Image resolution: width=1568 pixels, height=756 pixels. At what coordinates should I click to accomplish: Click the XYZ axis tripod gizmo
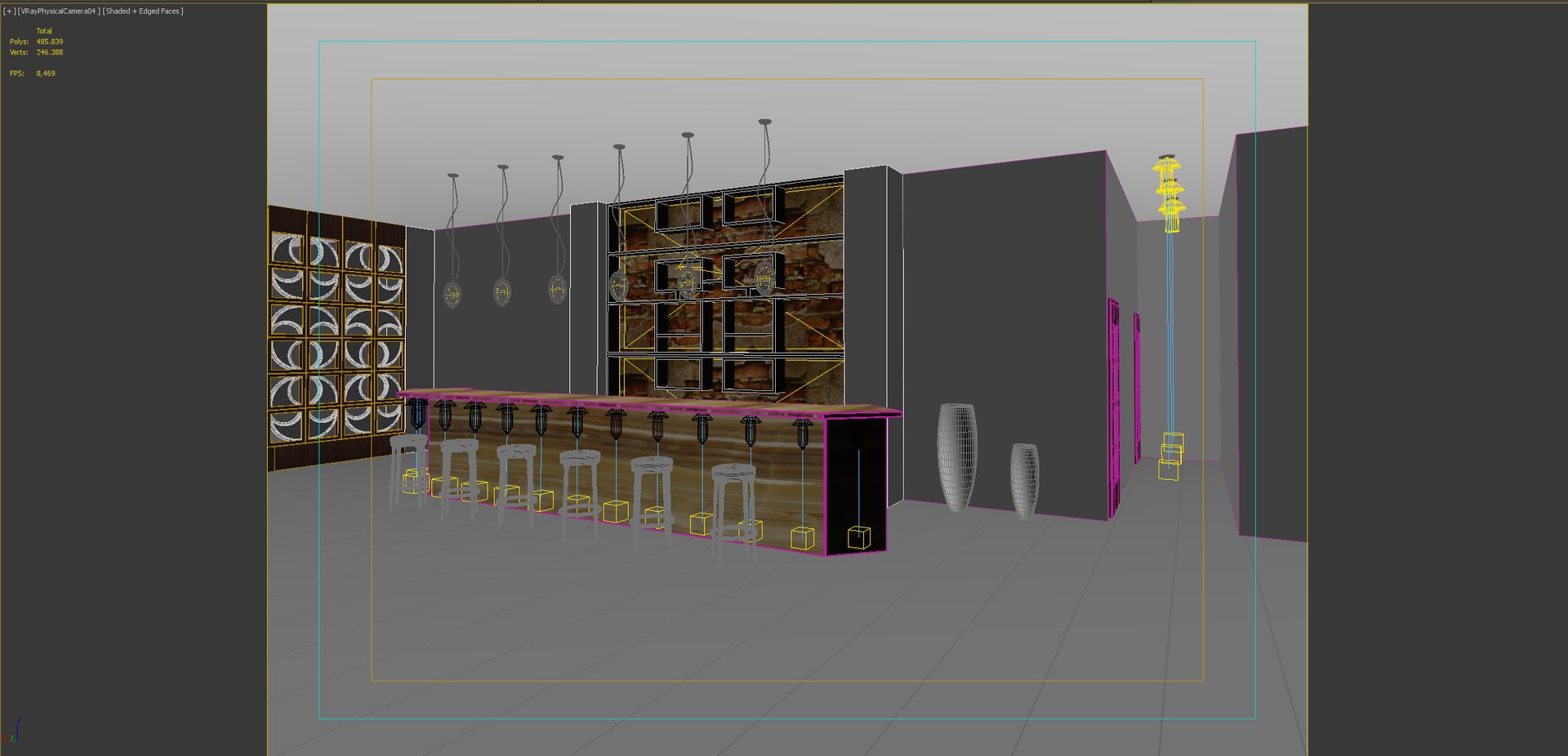(x=12, y=731)
